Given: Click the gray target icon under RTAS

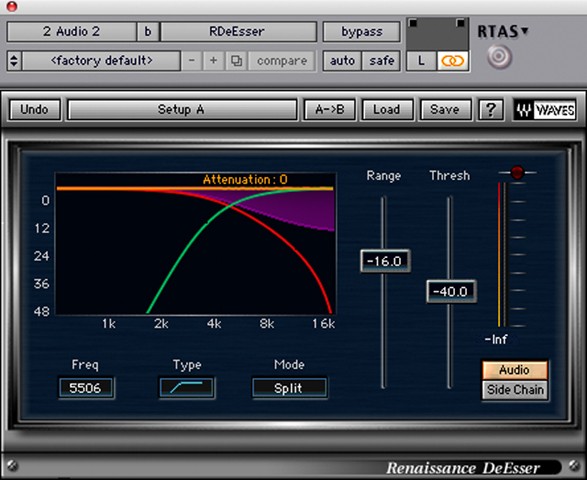Looking at the screenshot, I should click(499, 57).
